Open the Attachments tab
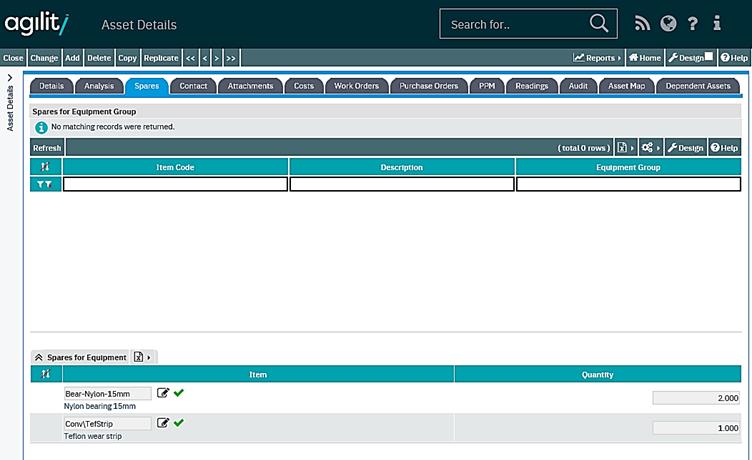752x460 pixels. [x=250, y=86]
